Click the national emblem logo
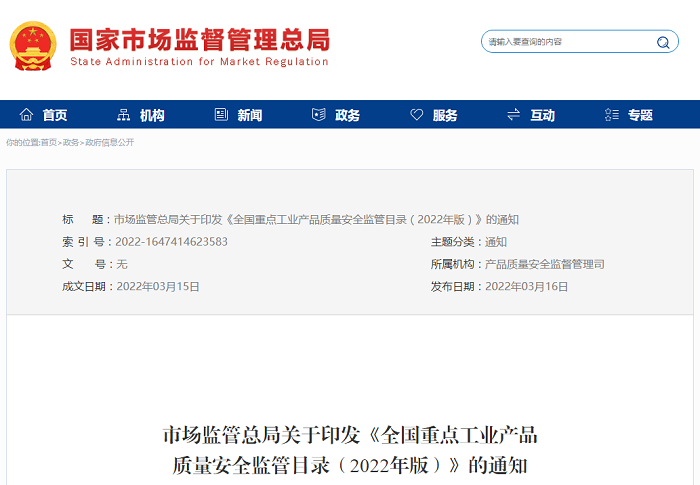This screenshot has width=700, height=485. [x=34, y=46]
